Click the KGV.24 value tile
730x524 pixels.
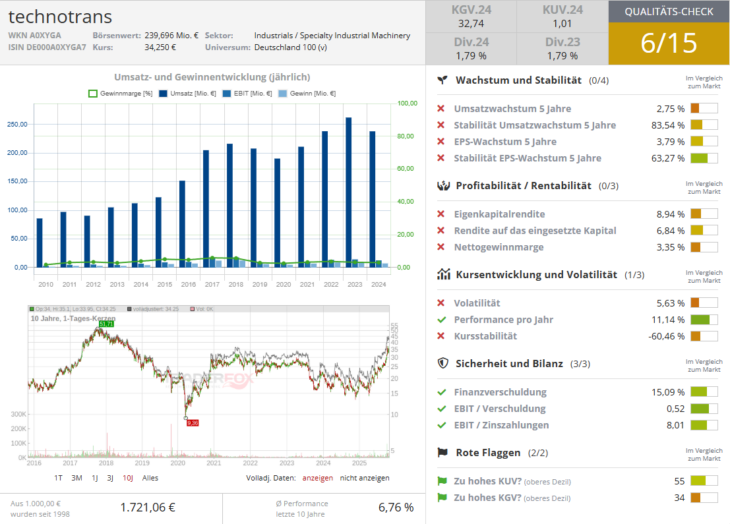coord(470,17)
